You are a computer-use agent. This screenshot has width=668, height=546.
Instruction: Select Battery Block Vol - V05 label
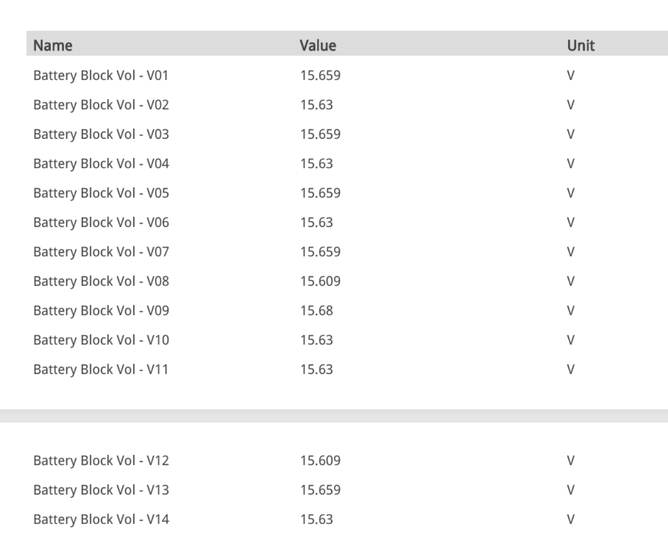tap(101, 193)
